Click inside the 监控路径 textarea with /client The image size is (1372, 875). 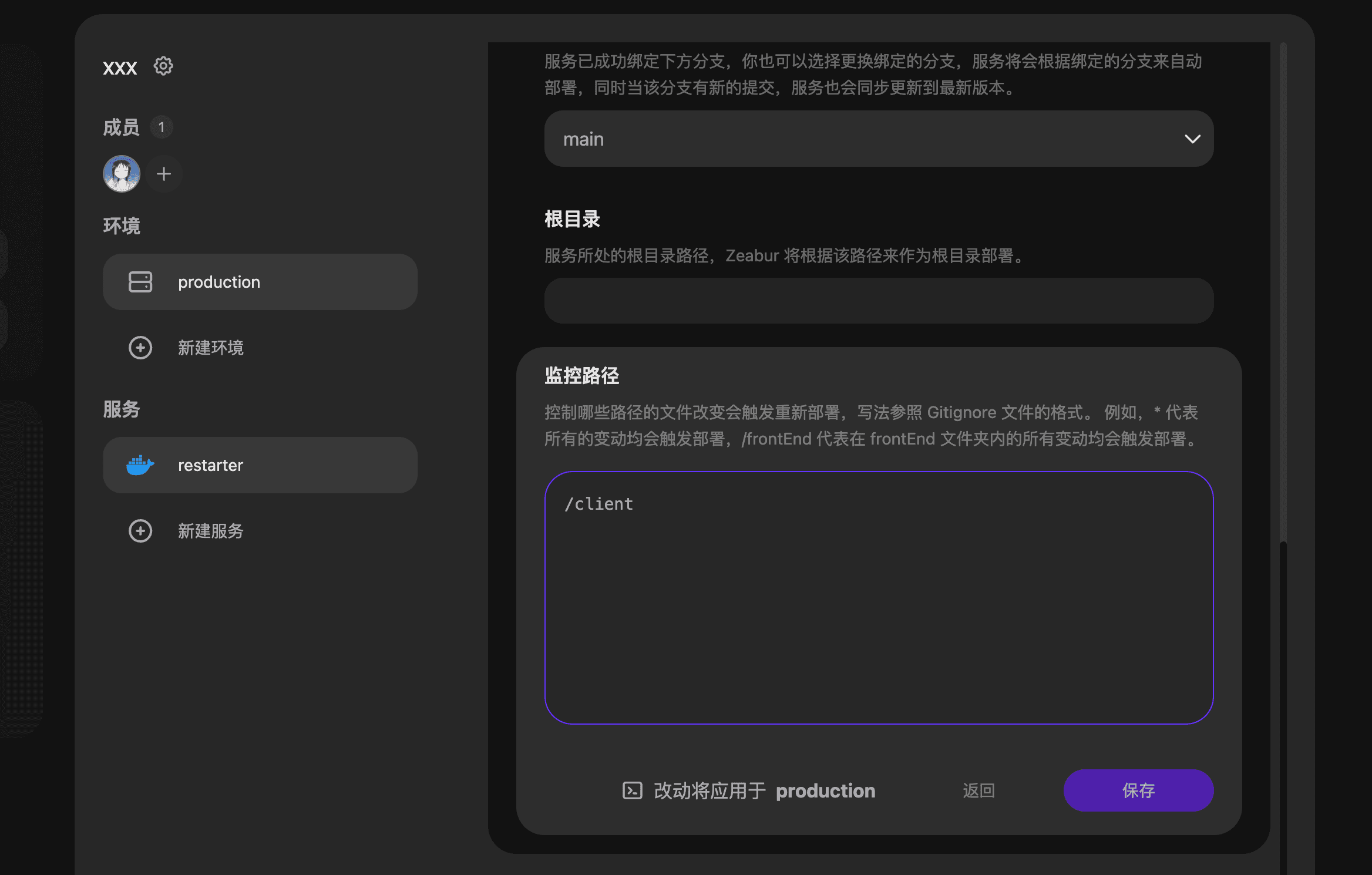pos(879,597)
